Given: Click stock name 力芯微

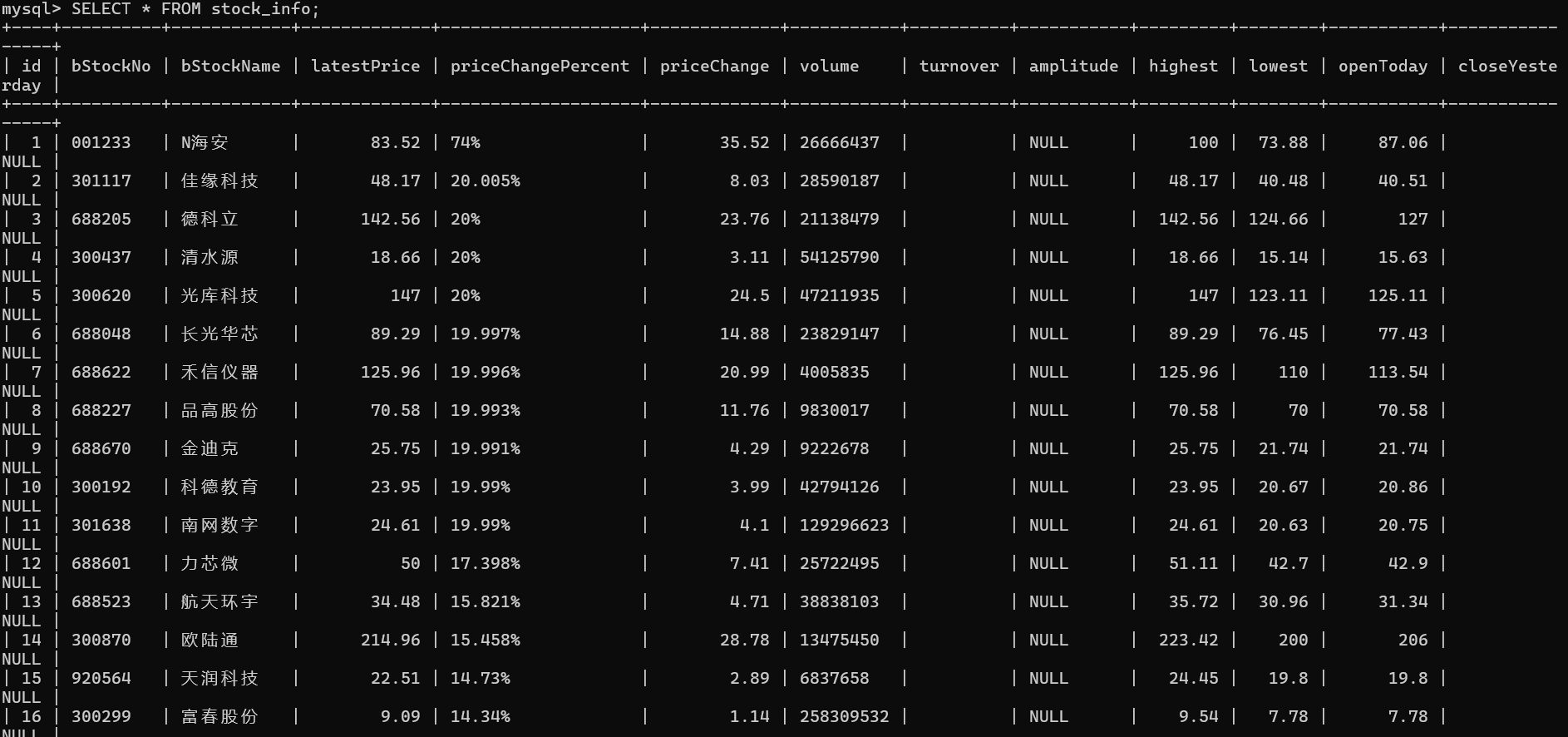Looking at the screenshot, I should pyautogui.click(x=210, y=563).
